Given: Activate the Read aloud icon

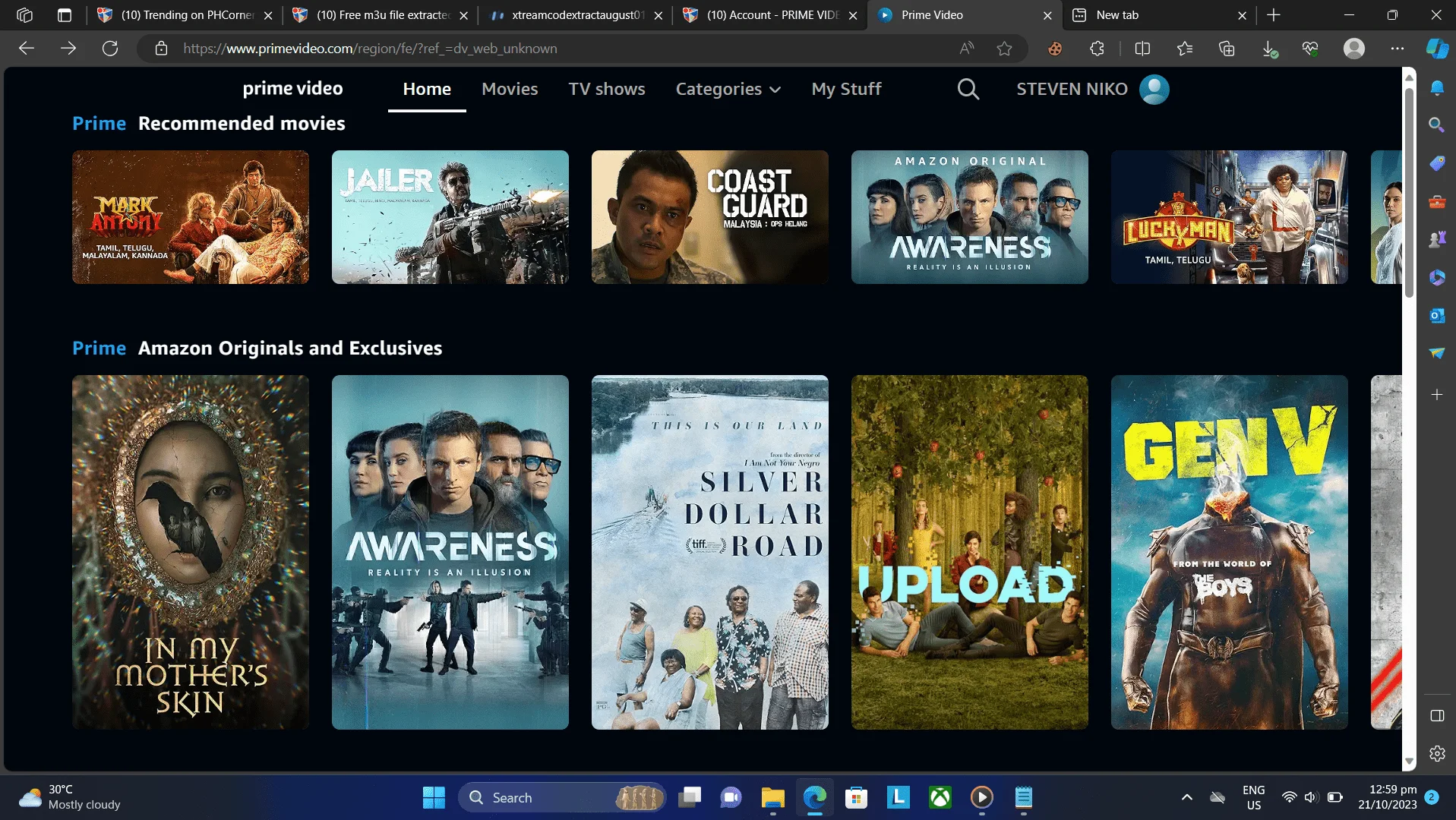Looking at the screenshot, I should (966, 49).
